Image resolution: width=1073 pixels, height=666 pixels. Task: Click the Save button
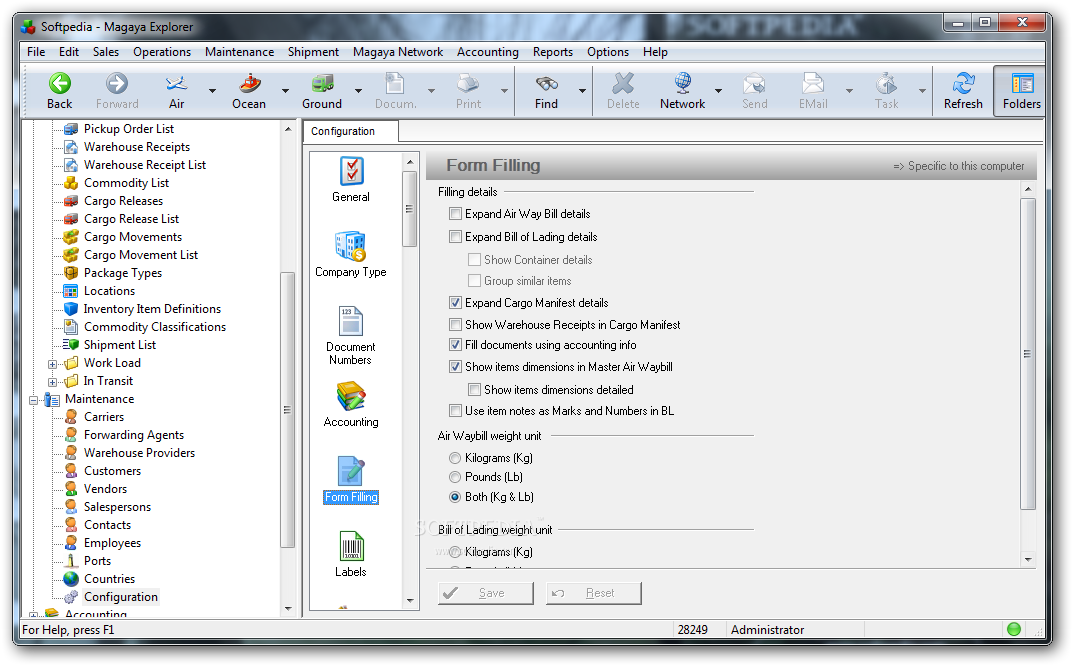point(485,593)
